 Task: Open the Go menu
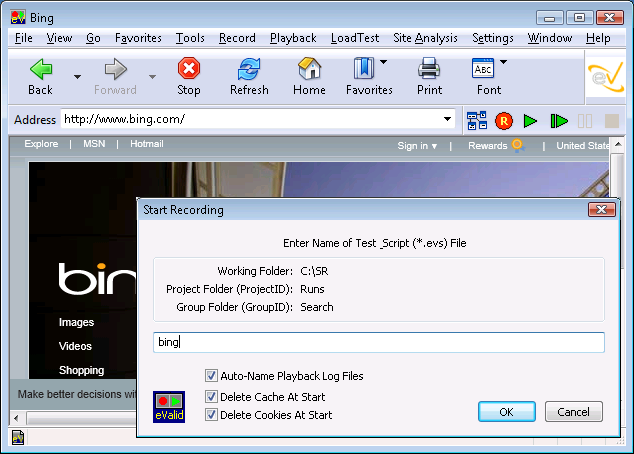(93, 38)
